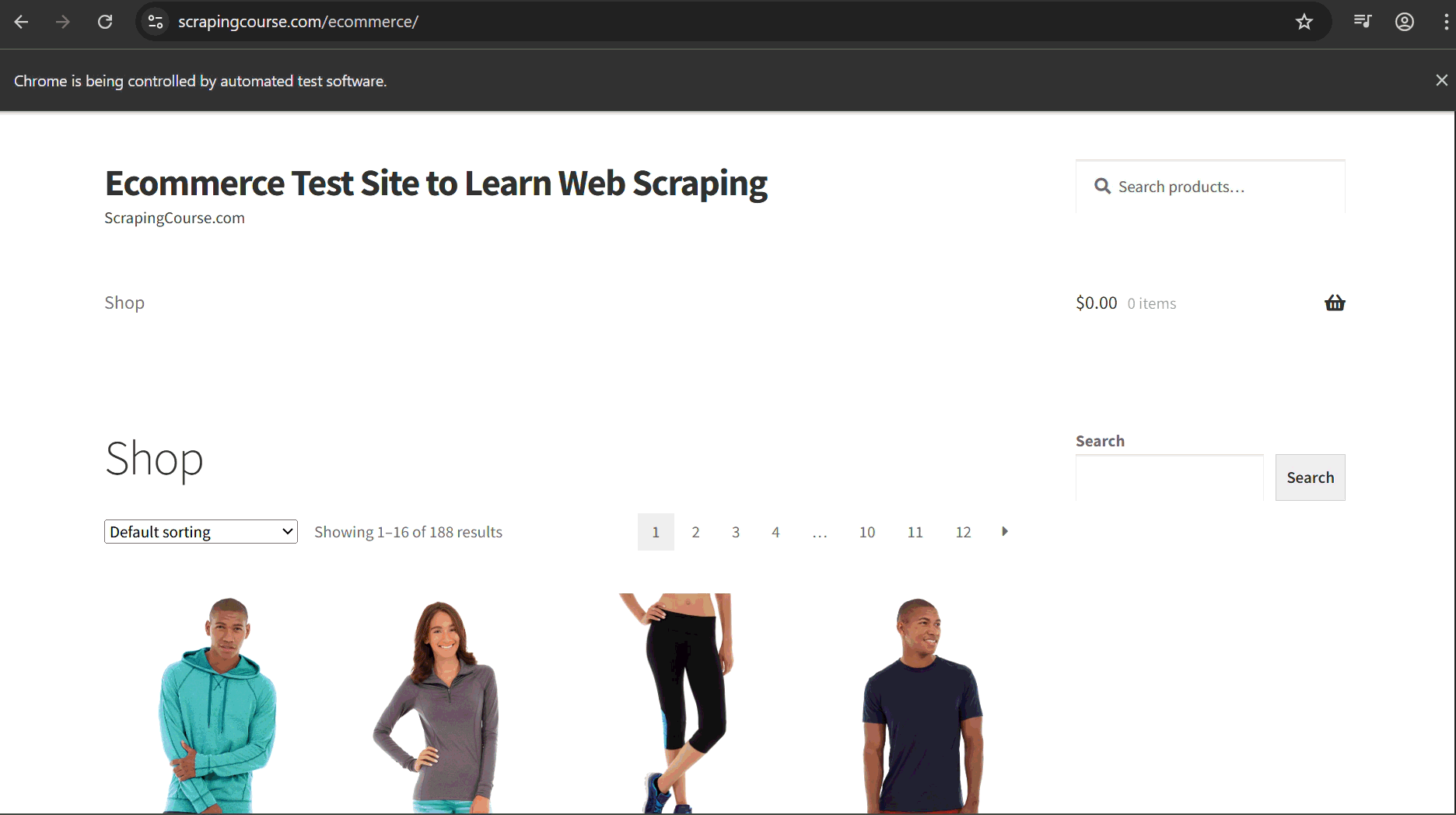1456x815 pixels.
Task: Click the browser back arrow
Action: [x=21, y=22]
